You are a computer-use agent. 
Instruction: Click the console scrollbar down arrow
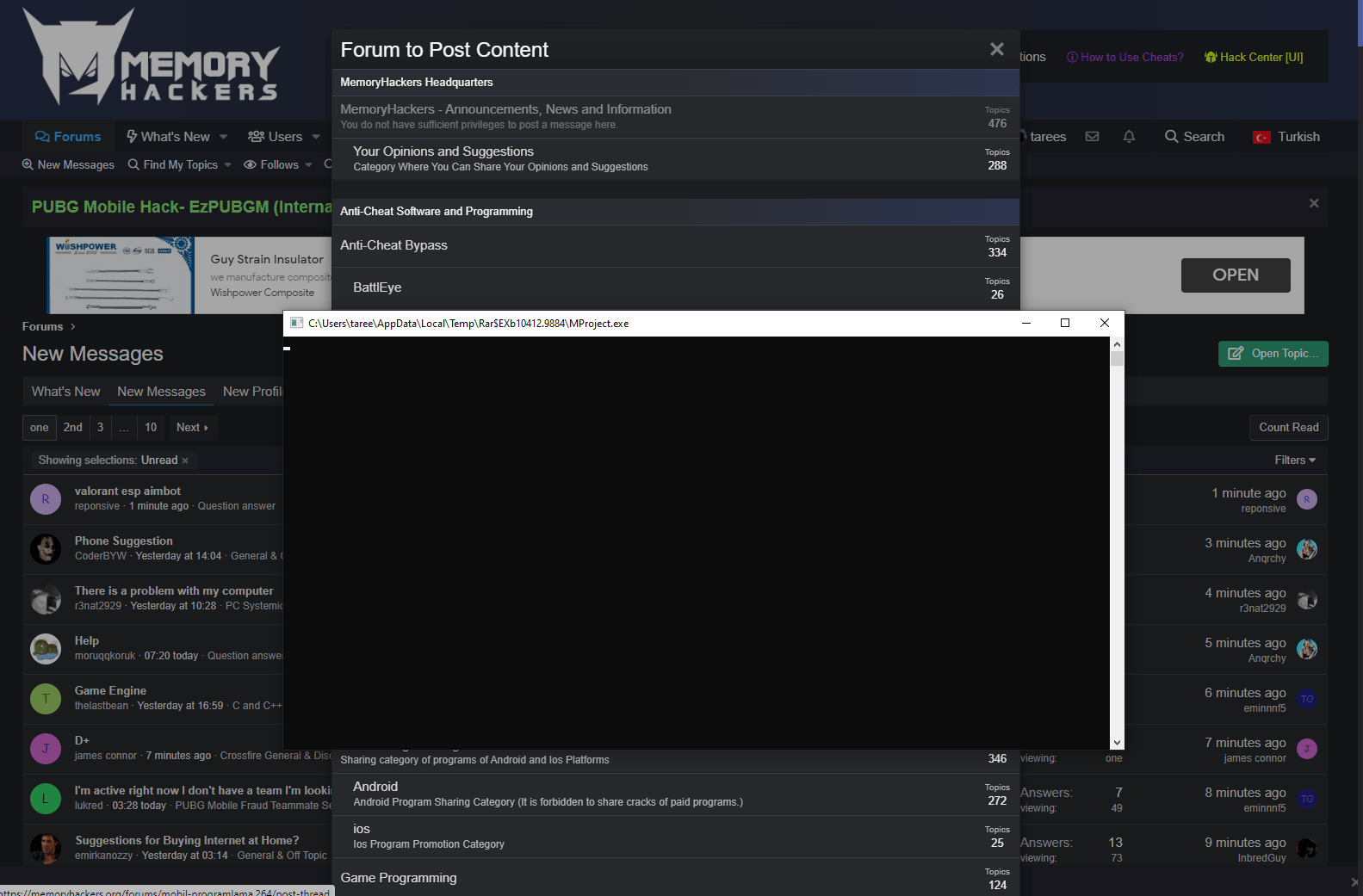click(x=1117, y=742)
